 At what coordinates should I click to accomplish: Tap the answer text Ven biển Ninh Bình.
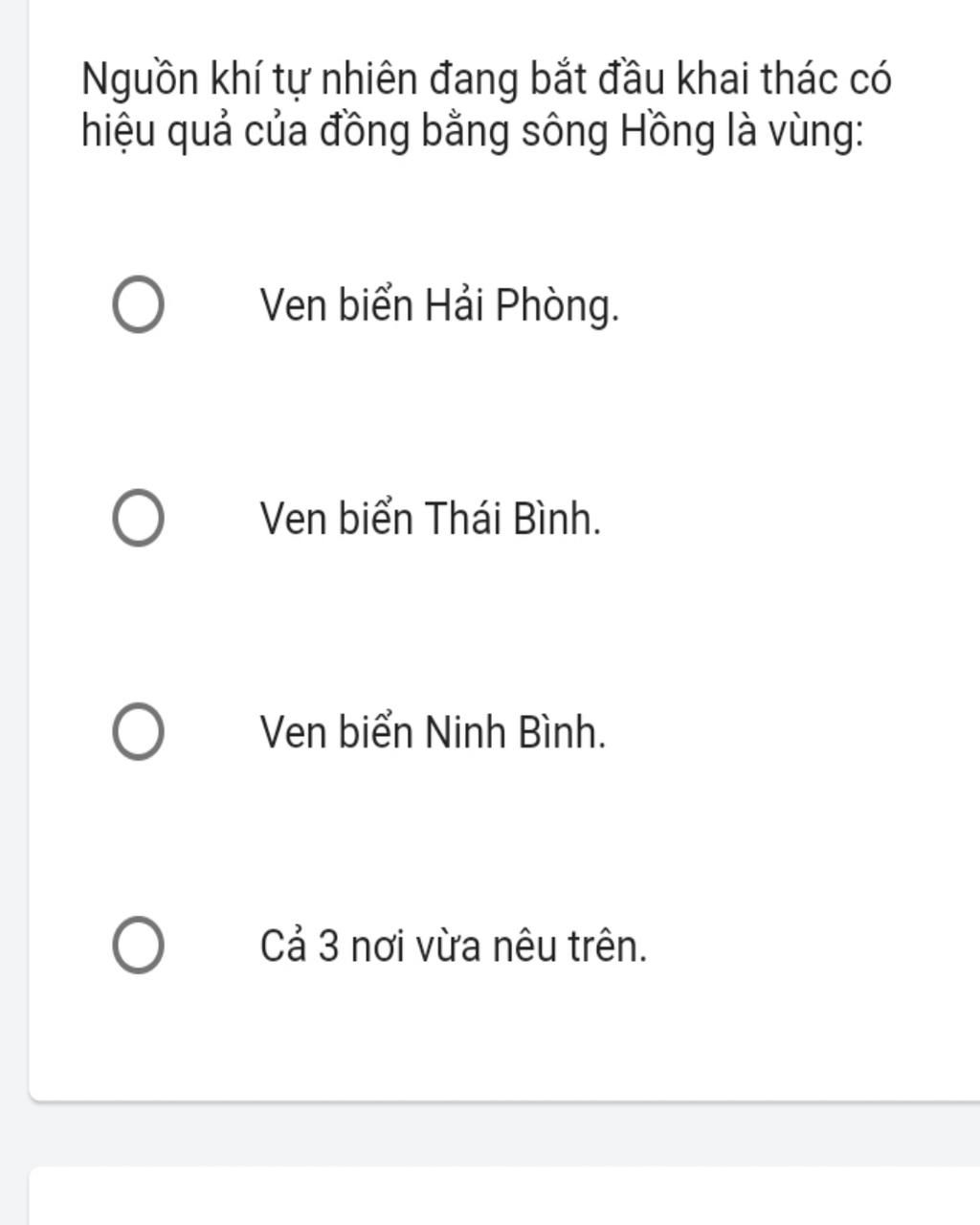point(434,732)
